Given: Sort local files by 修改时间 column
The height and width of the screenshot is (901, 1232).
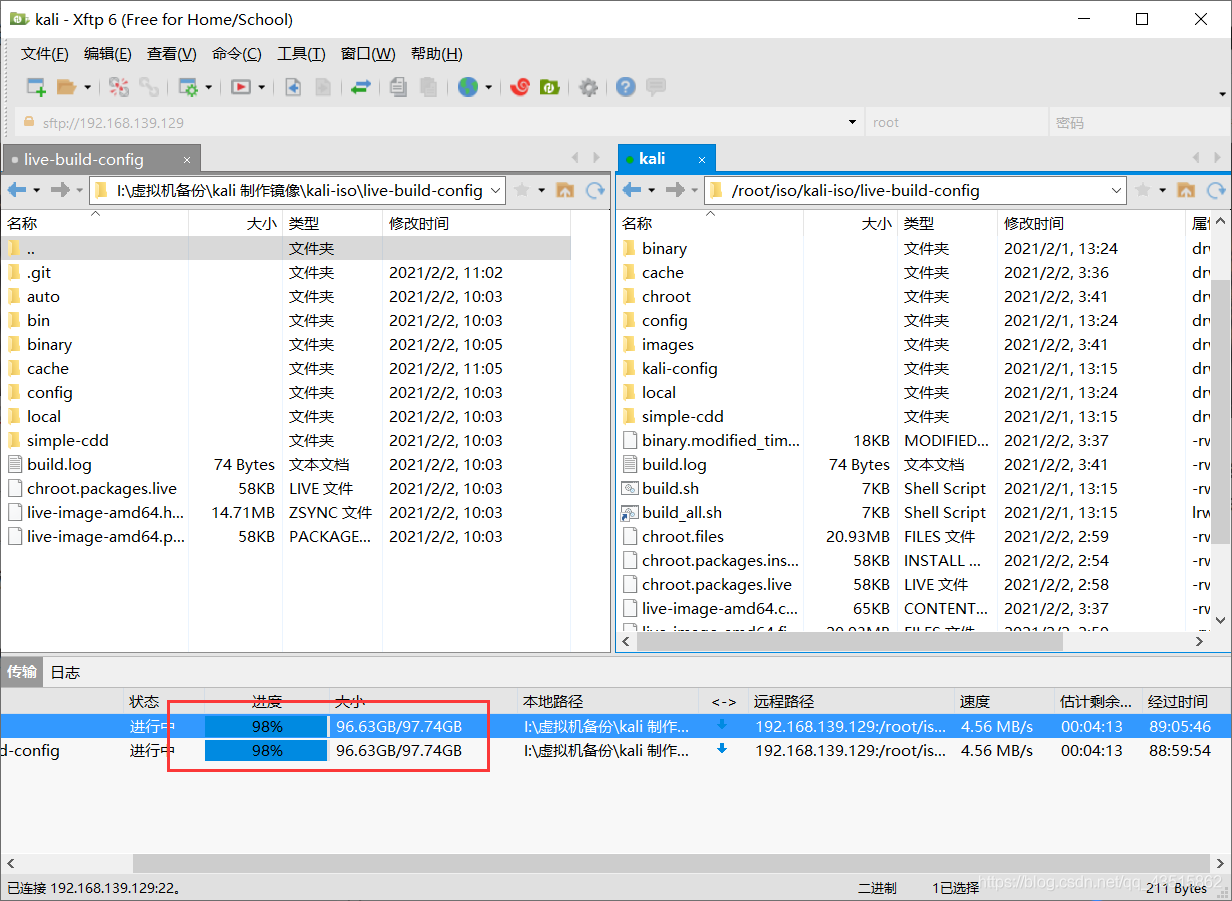Looking at the screenshot, I should (477, 223).
